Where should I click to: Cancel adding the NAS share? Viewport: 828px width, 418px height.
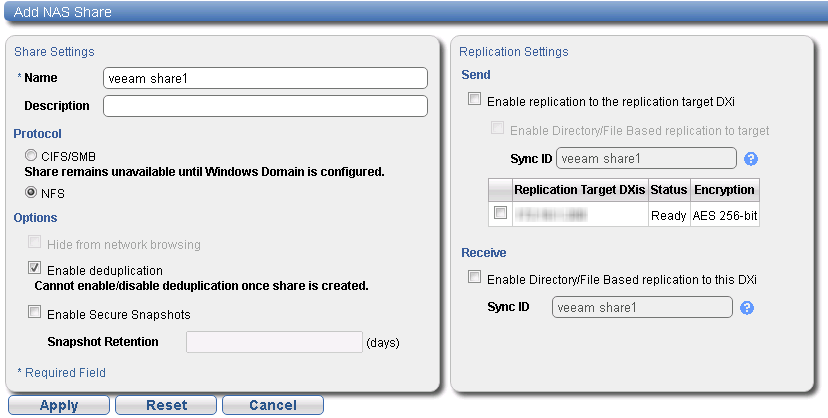(x=272, y=405)
